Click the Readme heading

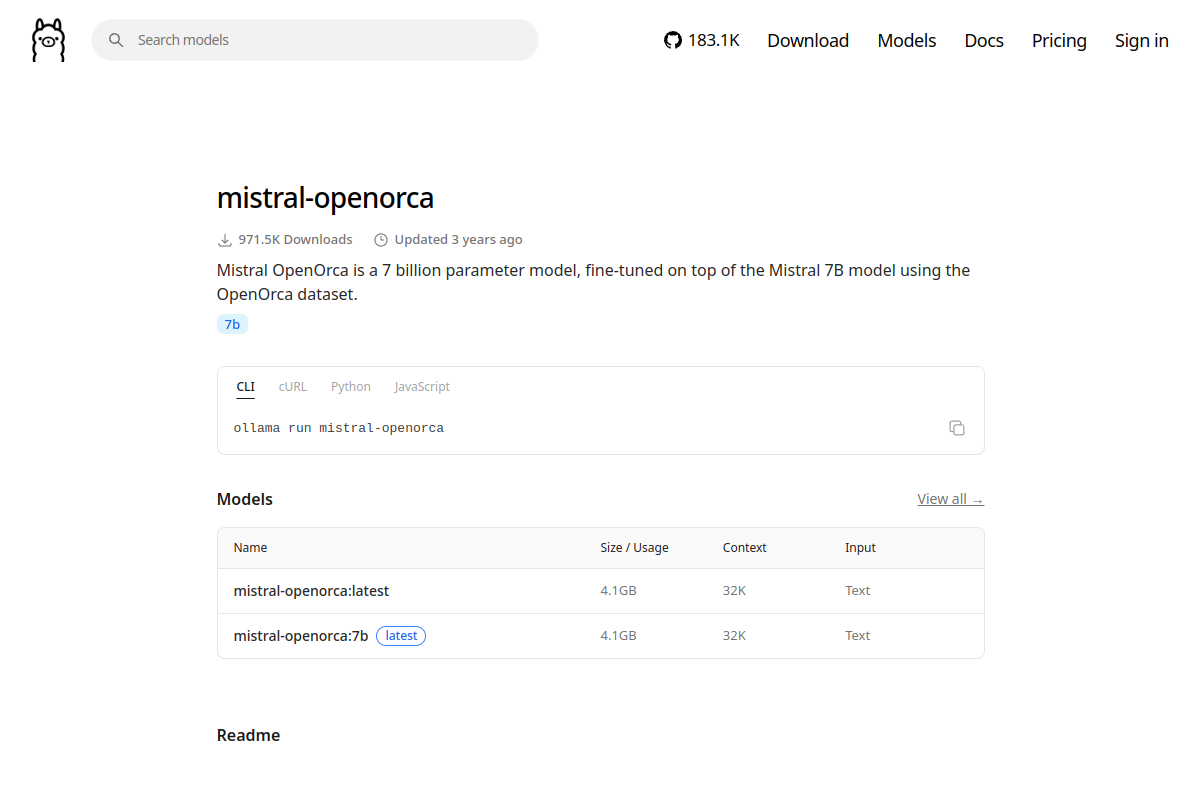coord(248,735)
